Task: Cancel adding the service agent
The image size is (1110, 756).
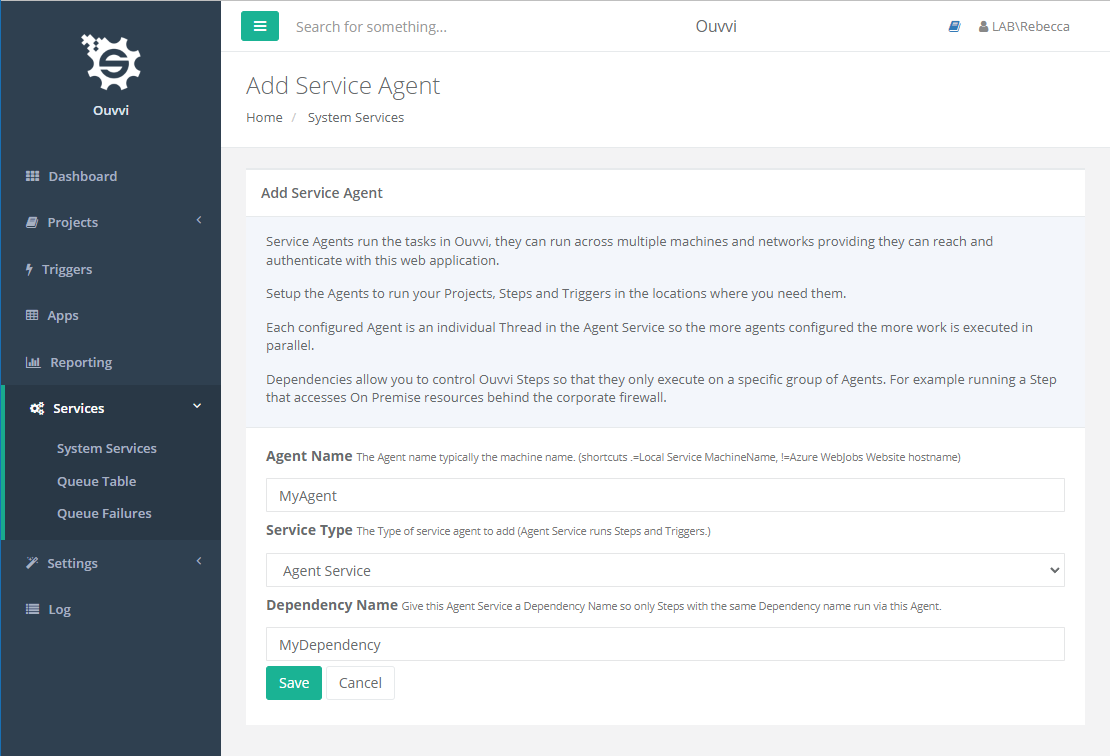Action: tap(360, 683)
